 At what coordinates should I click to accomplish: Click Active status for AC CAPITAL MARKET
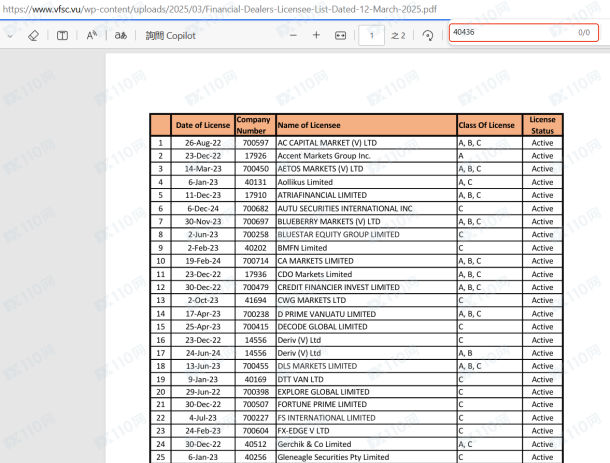pos(542,143)
